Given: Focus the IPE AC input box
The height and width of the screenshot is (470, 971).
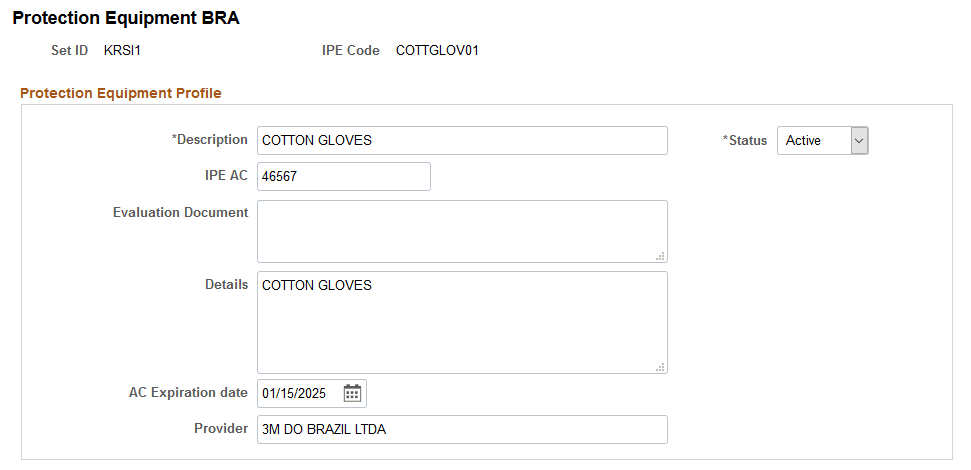Looking at the screenshot, I should (x=343, y=177).
